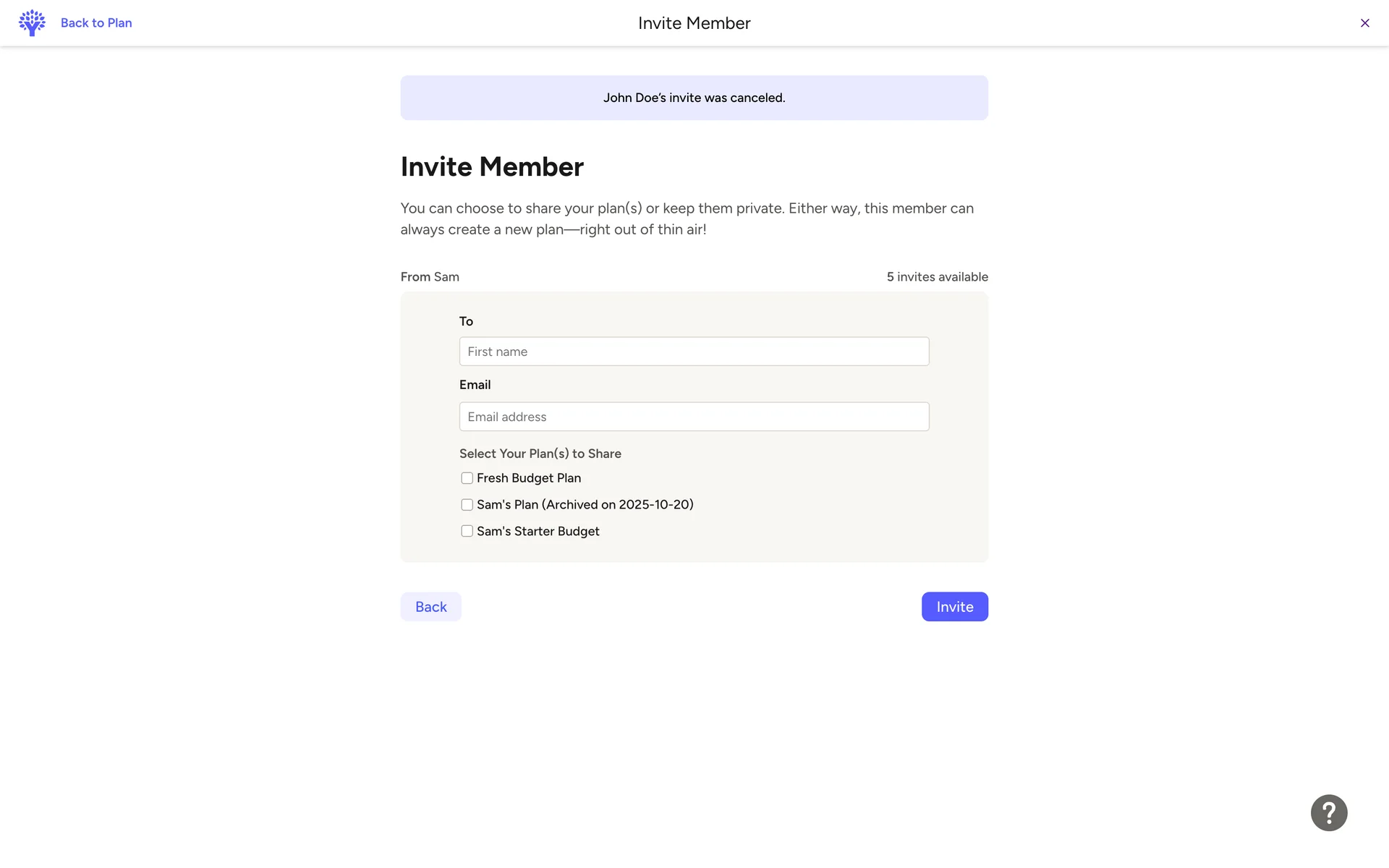This screenshot has height=868, width=1389.
Task: Click the "From Sam" text
Action: [x=430, y=277]
